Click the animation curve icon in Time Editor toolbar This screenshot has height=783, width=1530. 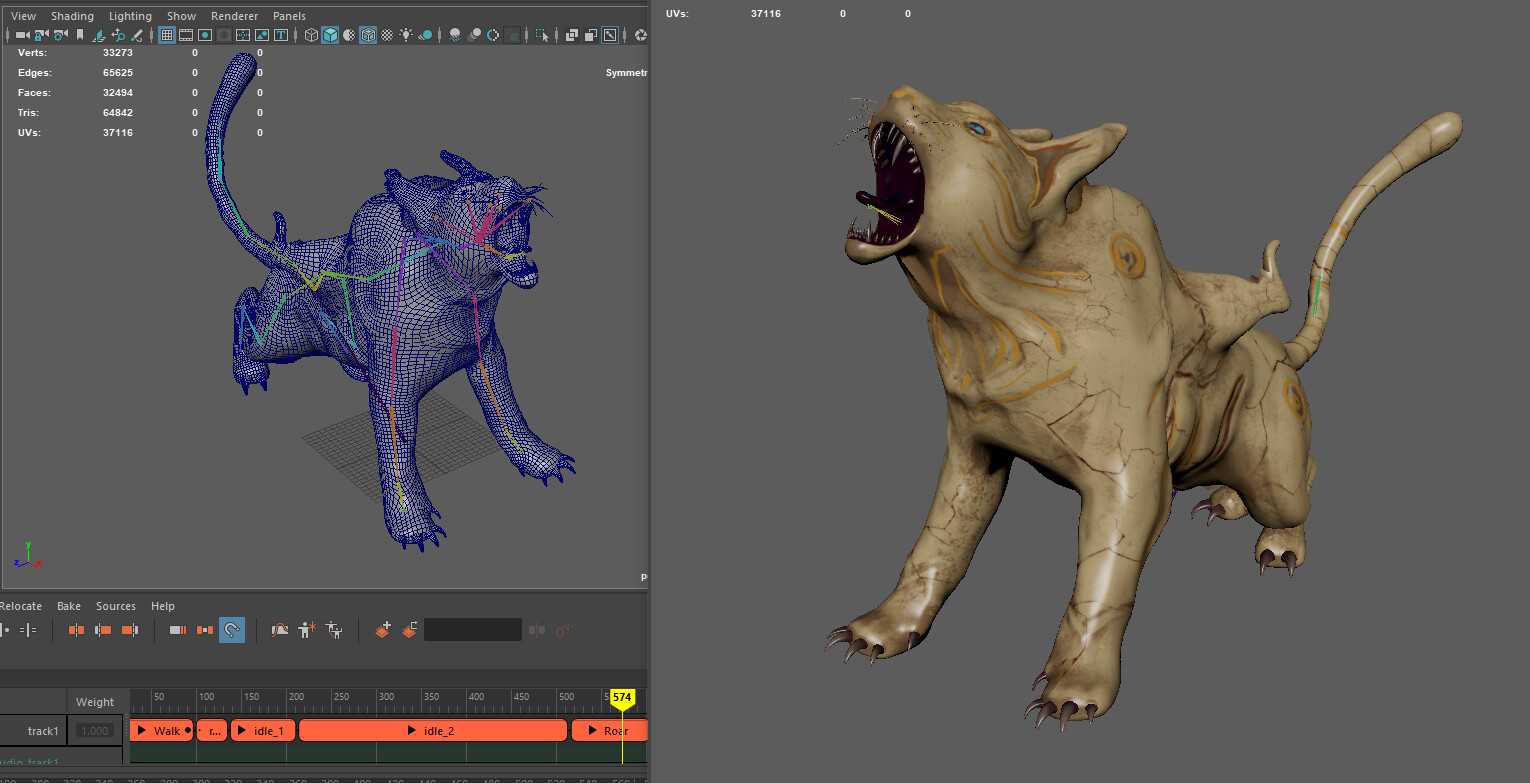coord(279,630)
